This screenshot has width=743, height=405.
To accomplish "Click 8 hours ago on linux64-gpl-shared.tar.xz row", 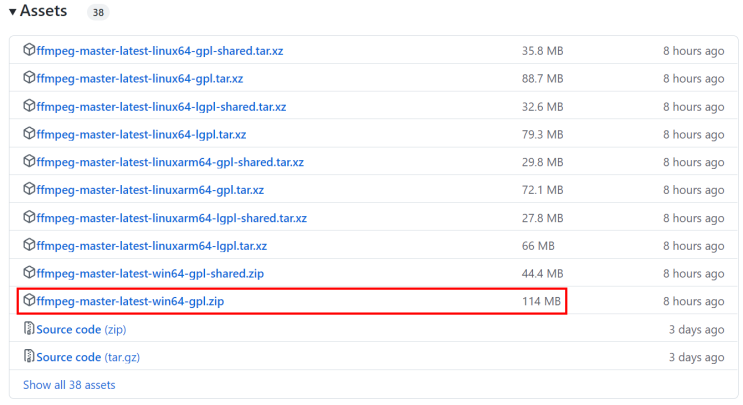I will point(694,51).
